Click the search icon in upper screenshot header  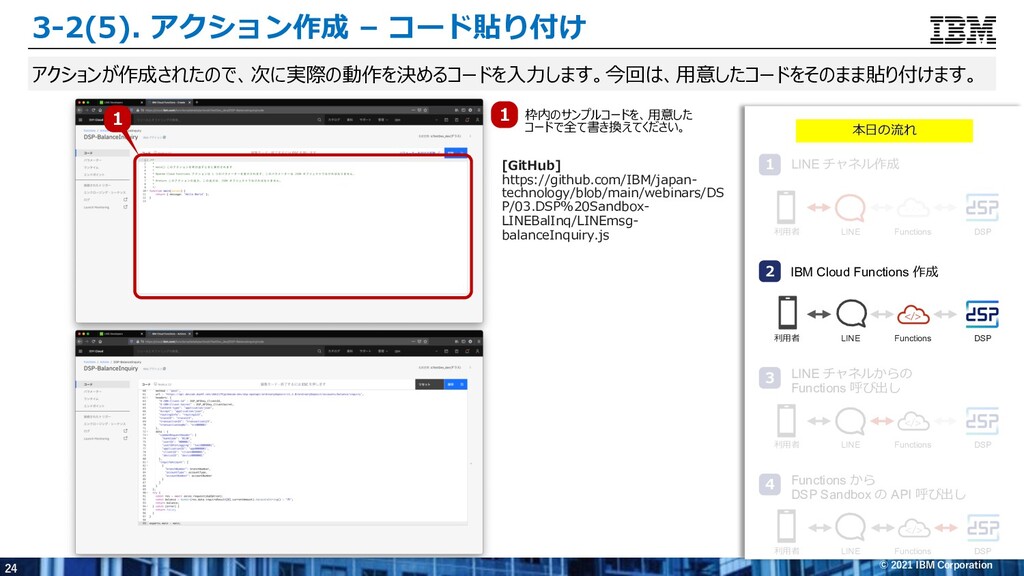point(319,120)
